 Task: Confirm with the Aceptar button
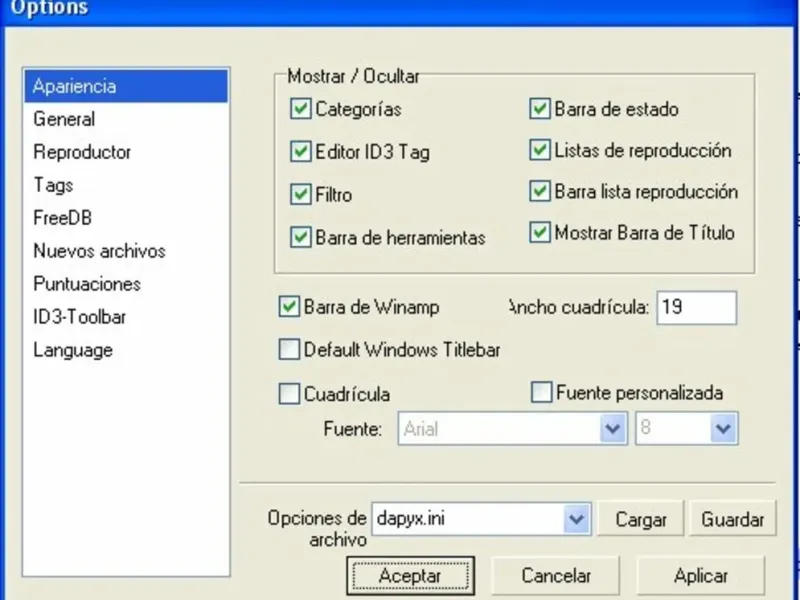[410, 576]
